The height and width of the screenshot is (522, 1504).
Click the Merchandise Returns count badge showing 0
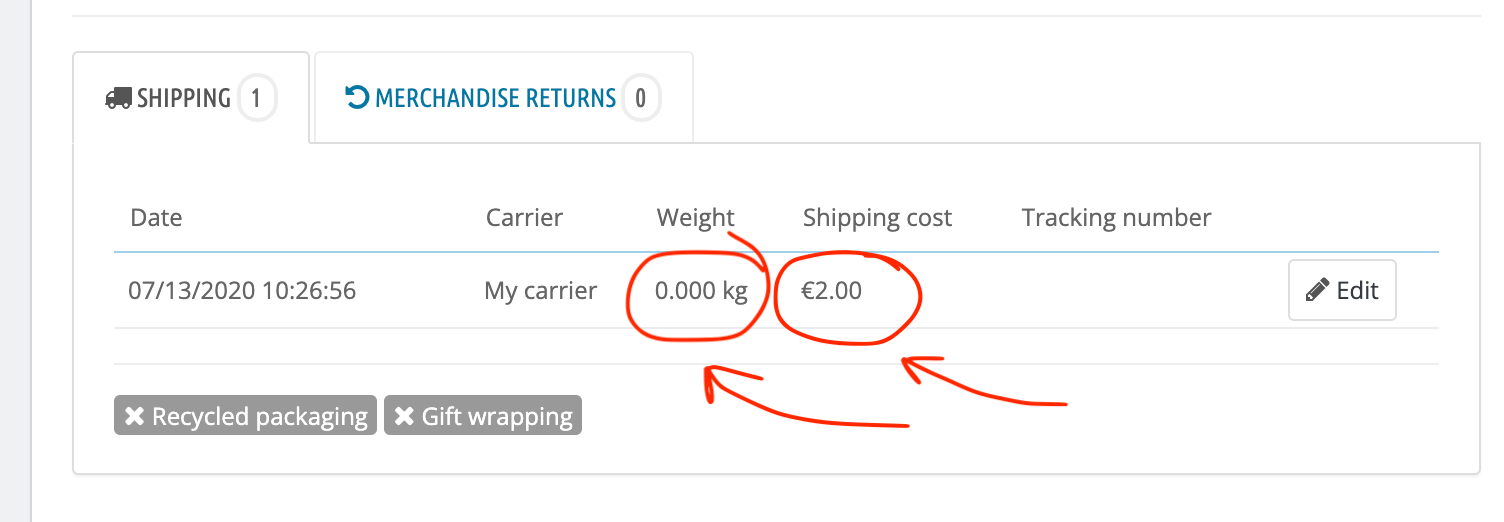coord(641,98)
